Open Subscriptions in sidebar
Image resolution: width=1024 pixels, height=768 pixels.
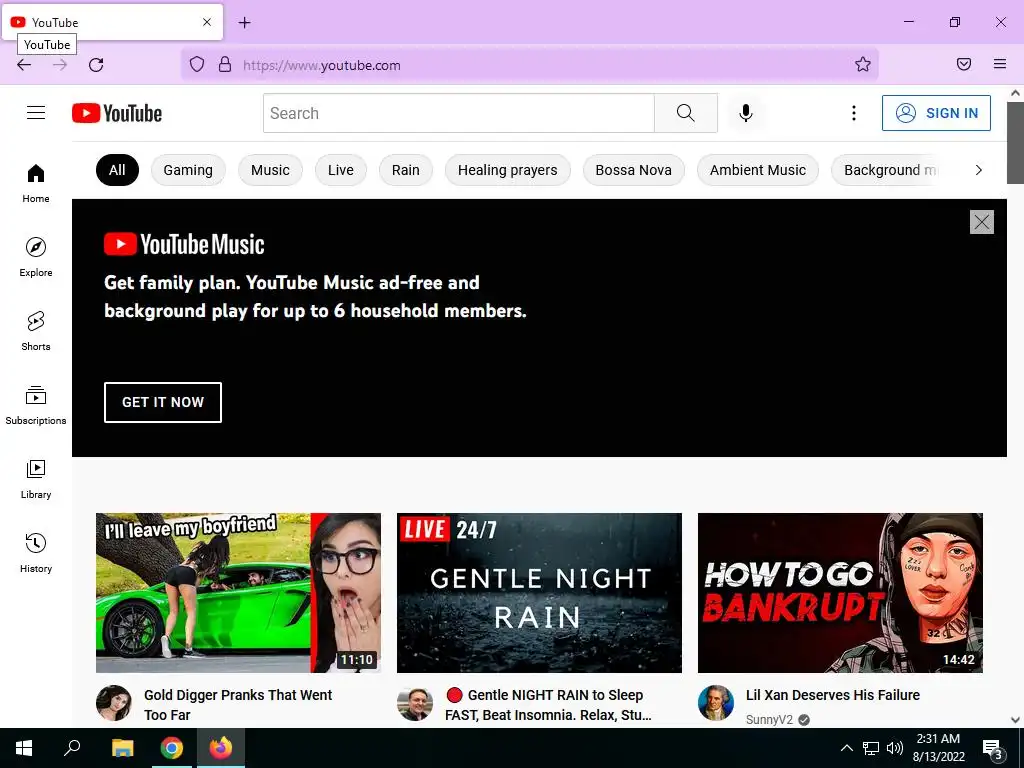tap(36, 406)
